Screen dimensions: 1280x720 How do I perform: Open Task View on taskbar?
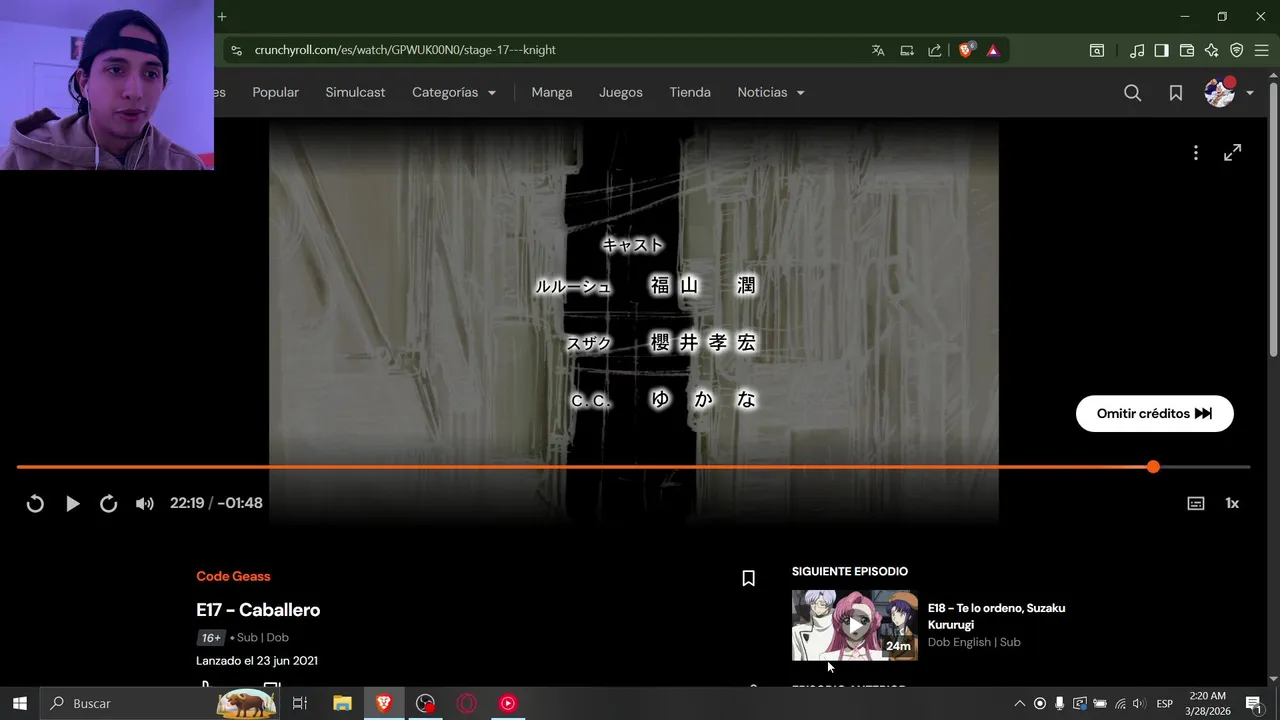[x=299, y=703]
